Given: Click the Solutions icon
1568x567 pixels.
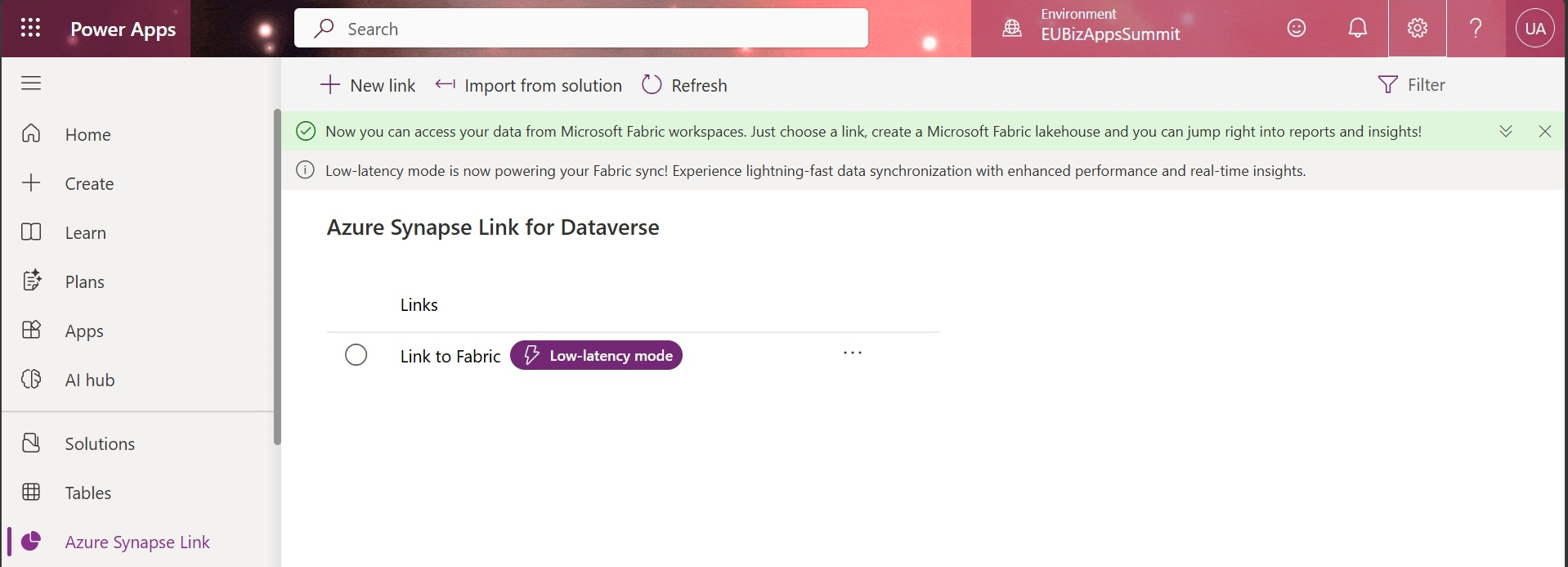Looking at the screenshot, I should [x=31, y=443].
